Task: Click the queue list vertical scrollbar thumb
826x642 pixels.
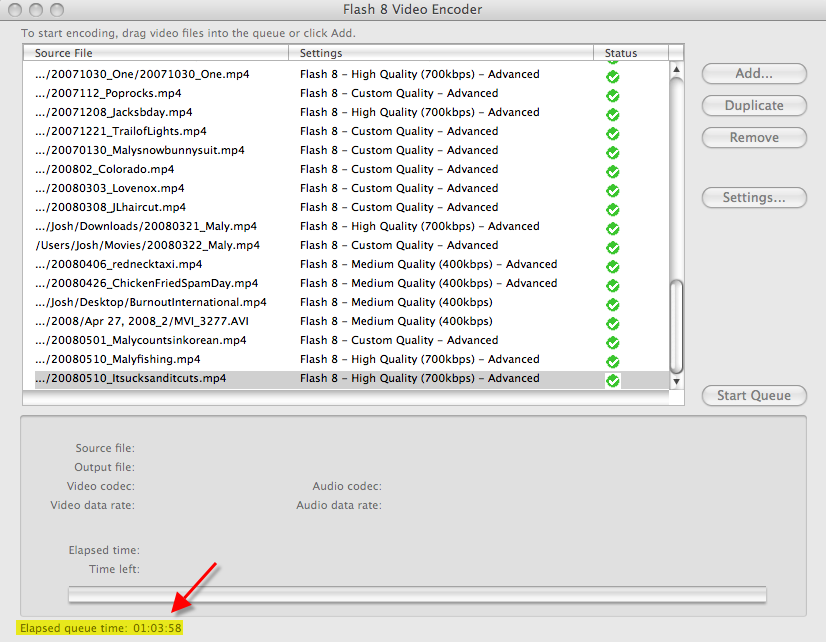Action: (x=676, y=327)
